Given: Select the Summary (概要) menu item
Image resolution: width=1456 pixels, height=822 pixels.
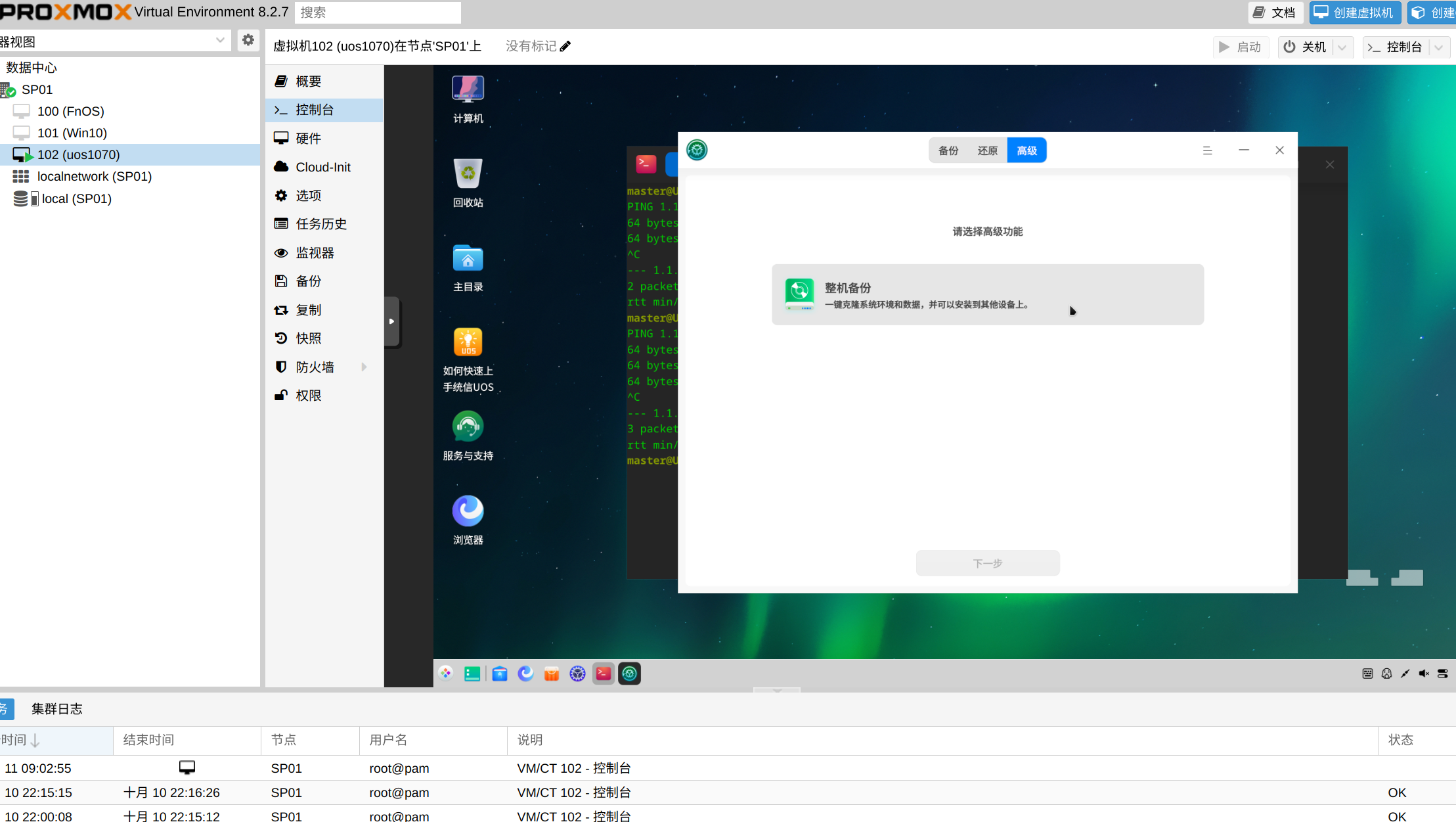Looking at the screenshot, I should 324,81.
